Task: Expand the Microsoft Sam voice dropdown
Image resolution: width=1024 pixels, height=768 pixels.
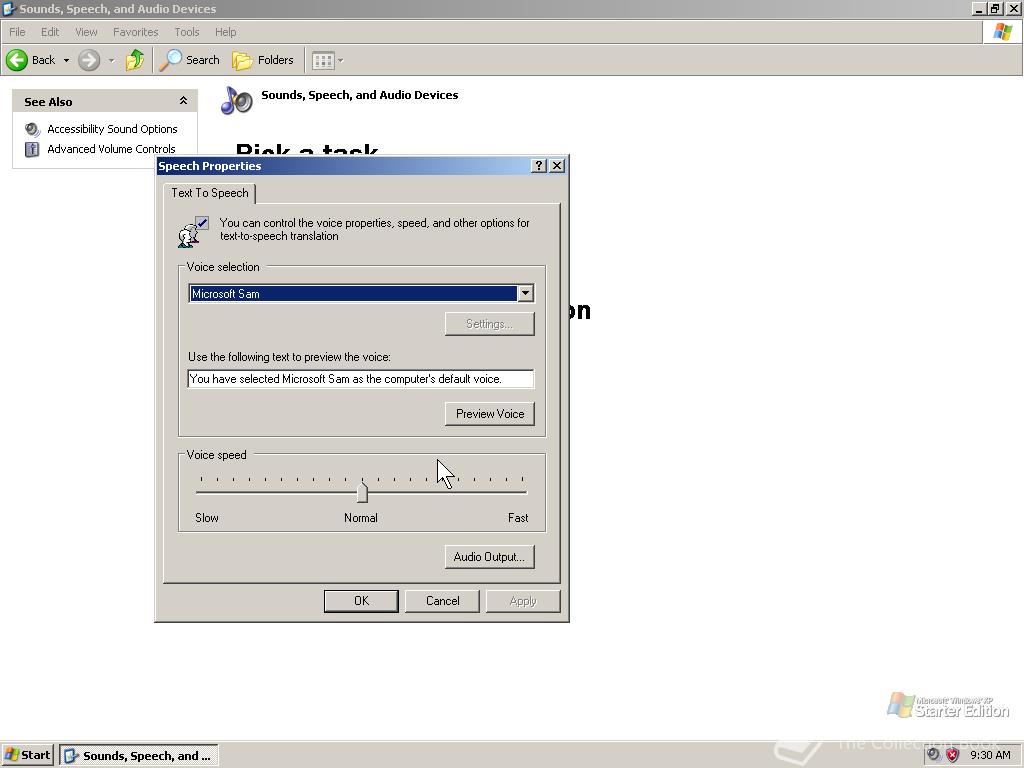Action: tap(526, 294)
